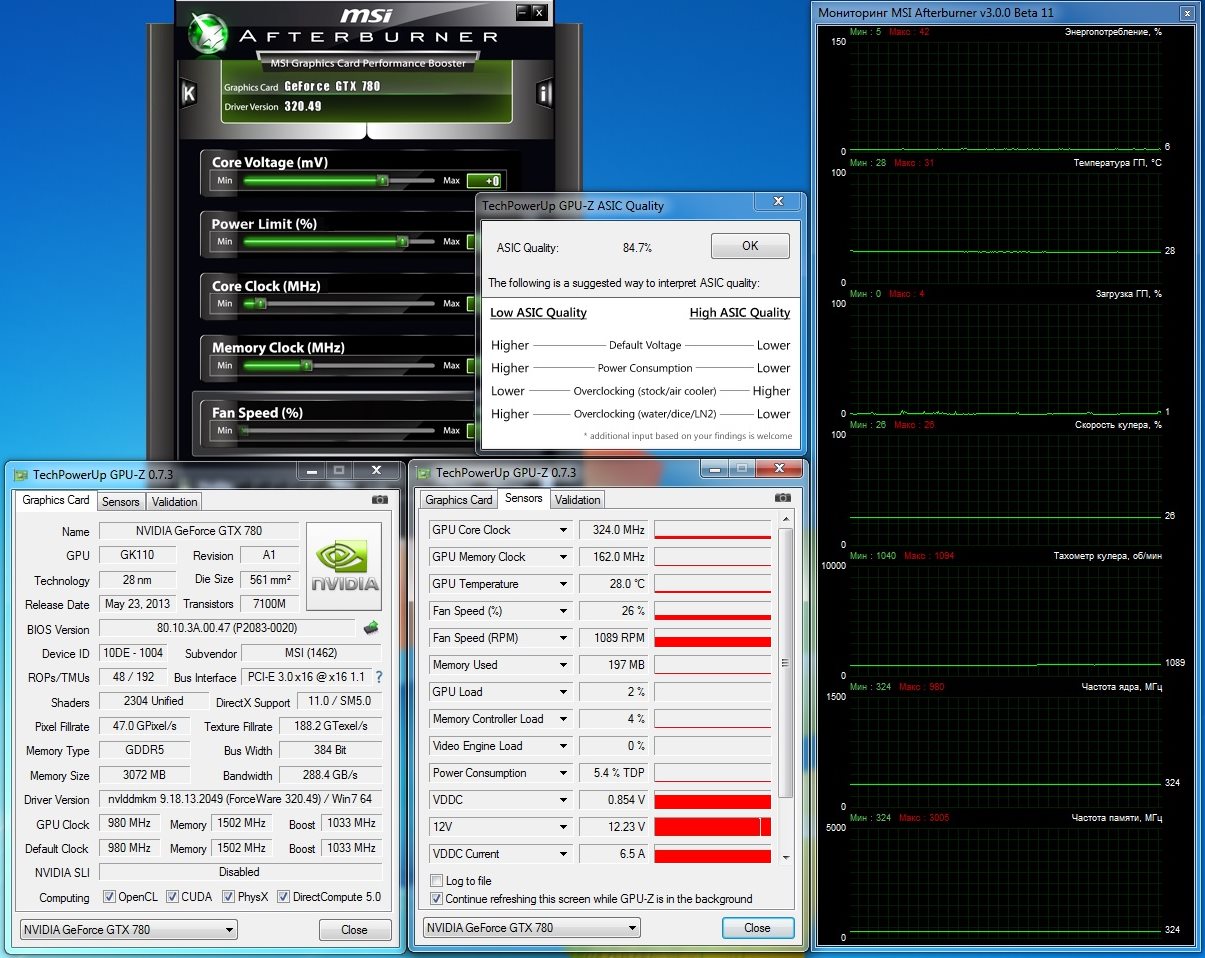Uncheck Continue refreshing in background option
This screenshot has height=958, width=1205.
click(x=436, y=899)
